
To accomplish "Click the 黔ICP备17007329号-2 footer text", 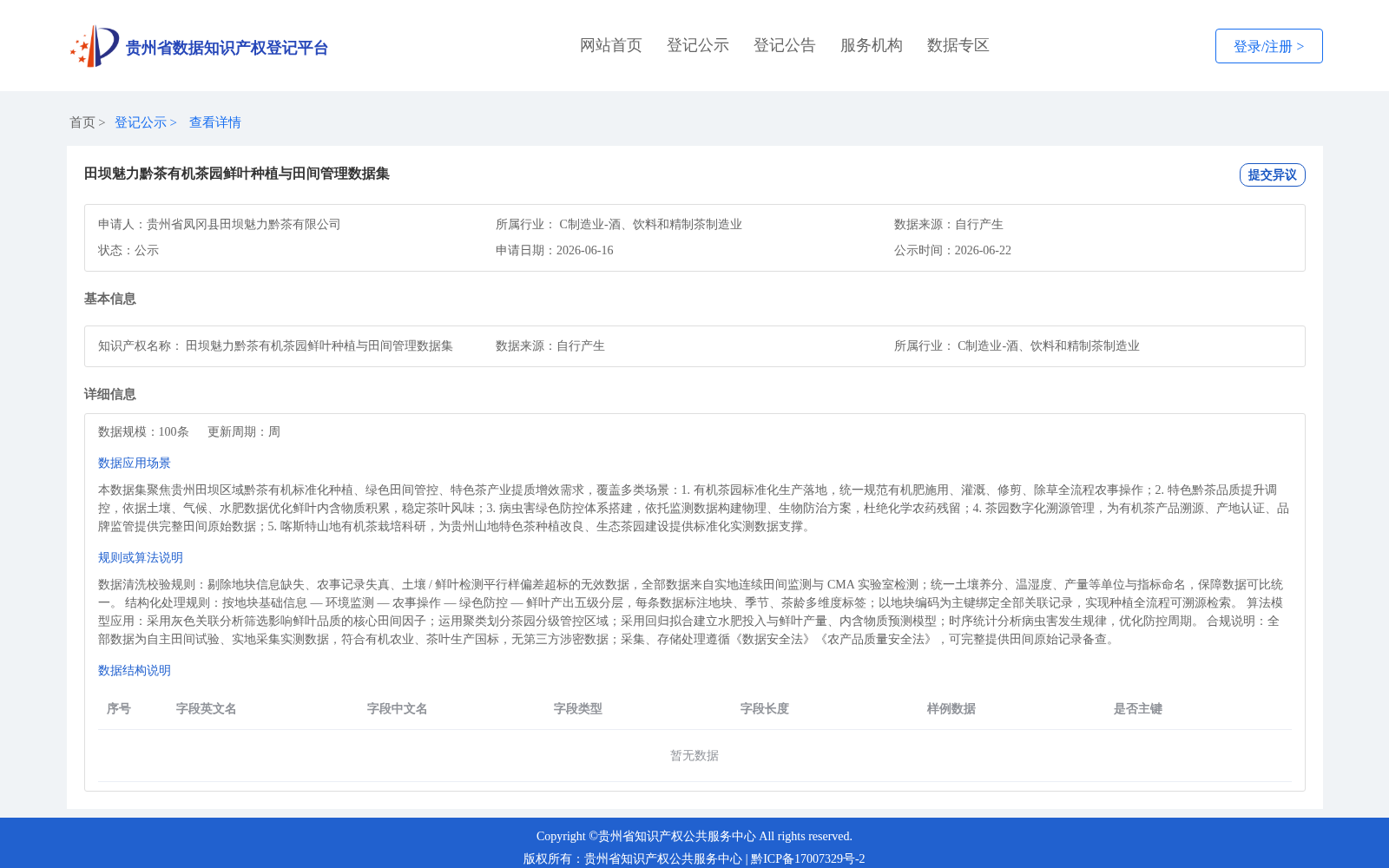I will [808, 858].
